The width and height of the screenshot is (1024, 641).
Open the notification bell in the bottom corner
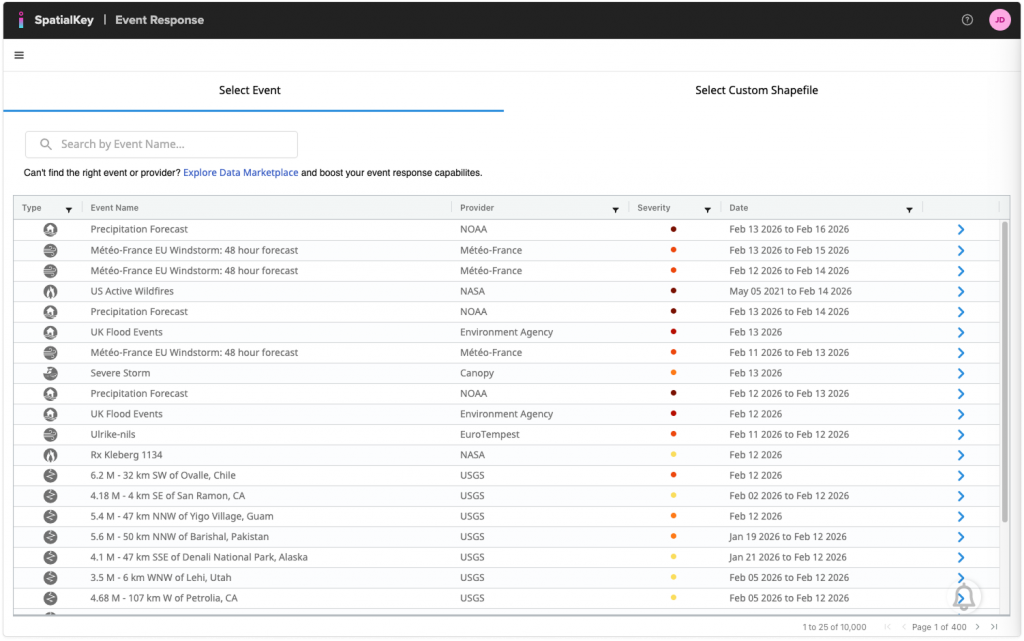pyautogui.click(x=964, y=595)
